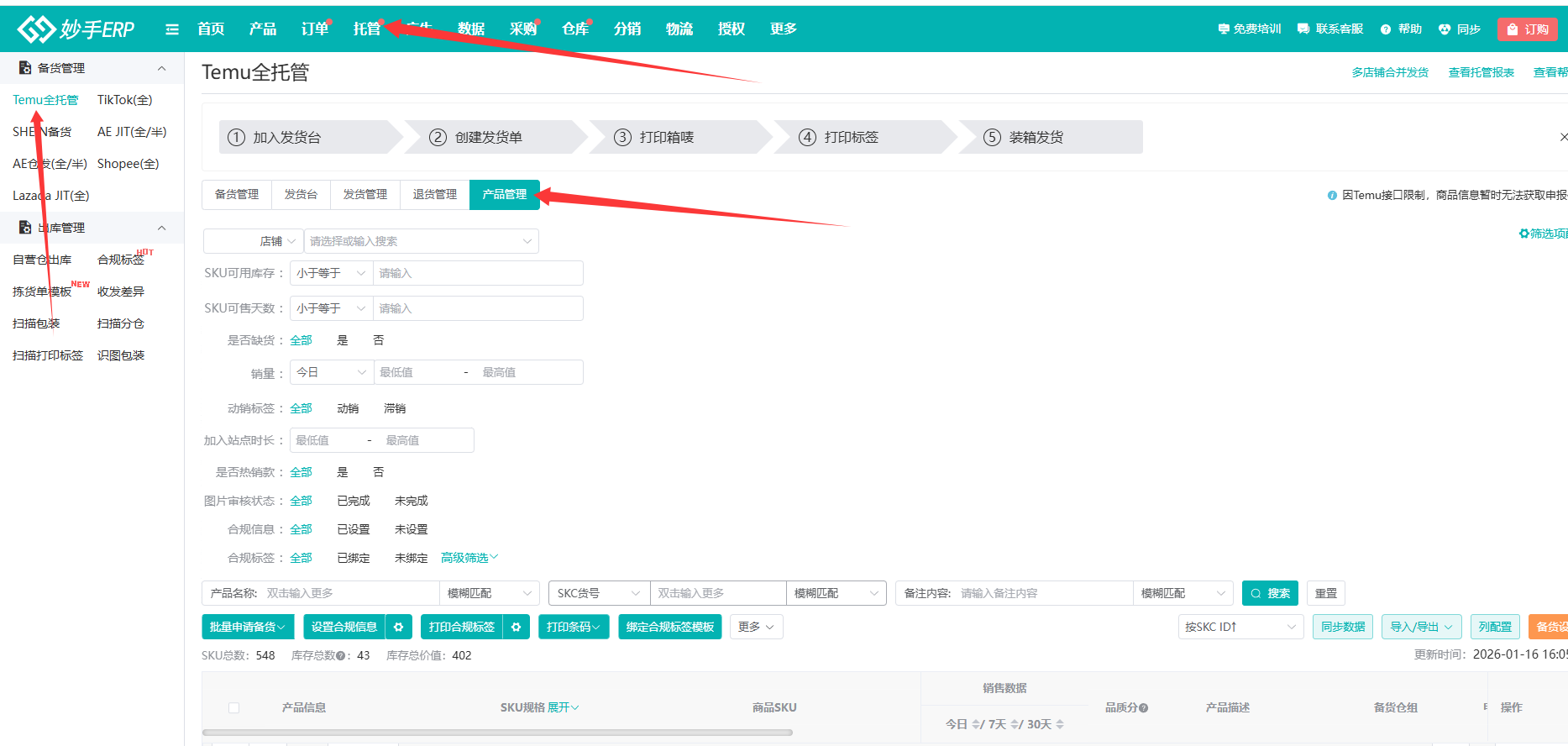Open the 打印条码 dropdown button
This screenshot has height=746, width=1568.
pyautogui.click(x=574, y=627)
